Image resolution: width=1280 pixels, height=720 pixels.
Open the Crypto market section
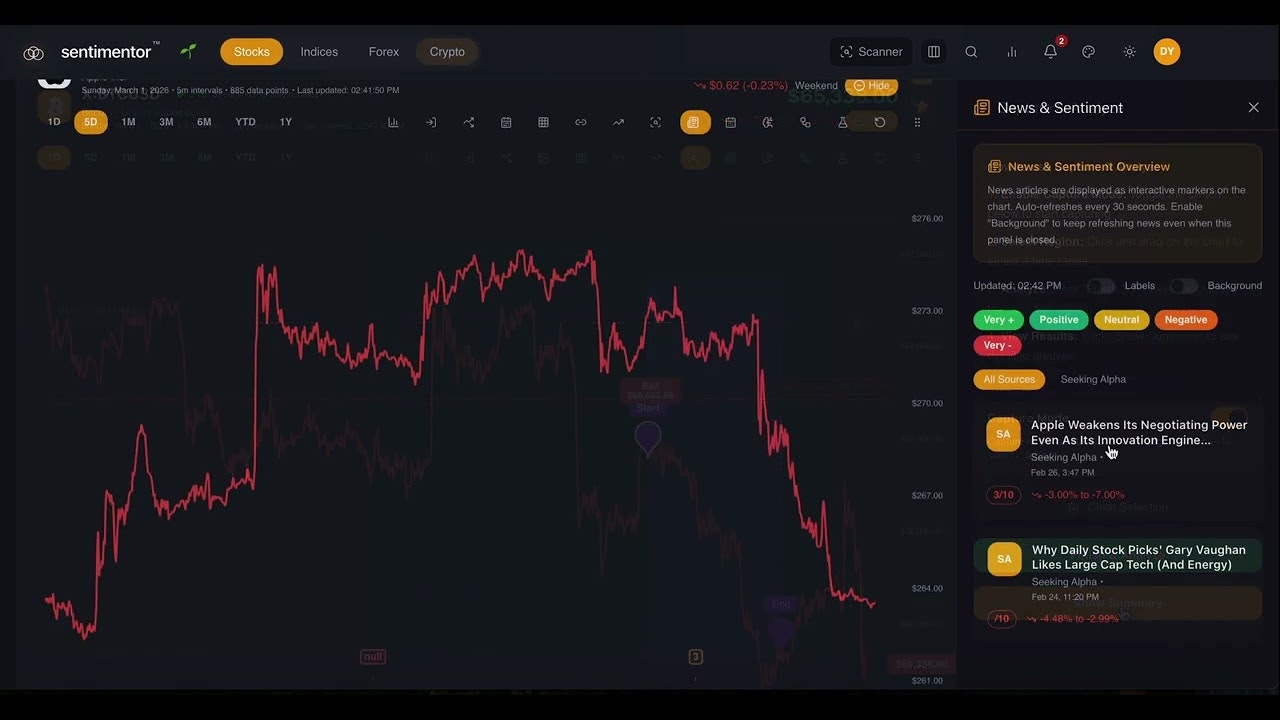447,51
